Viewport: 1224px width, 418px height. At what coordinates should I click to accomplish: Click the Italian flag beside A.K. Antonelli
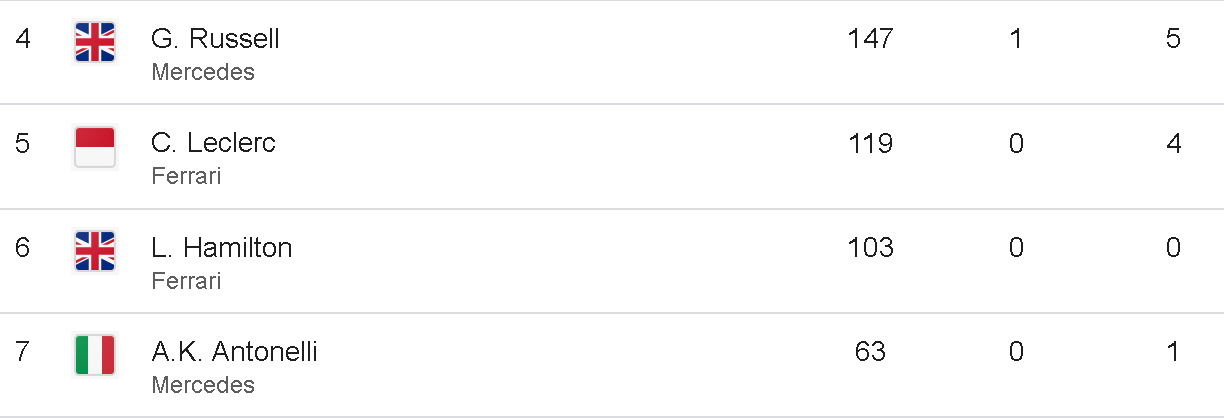[x=95, y=355]
